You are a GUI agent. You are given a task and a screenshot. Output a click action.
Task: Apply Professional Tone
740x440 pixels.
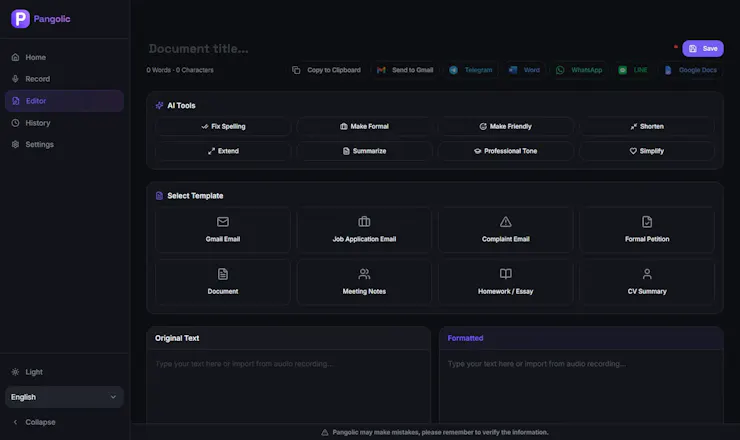coord(505,151)
